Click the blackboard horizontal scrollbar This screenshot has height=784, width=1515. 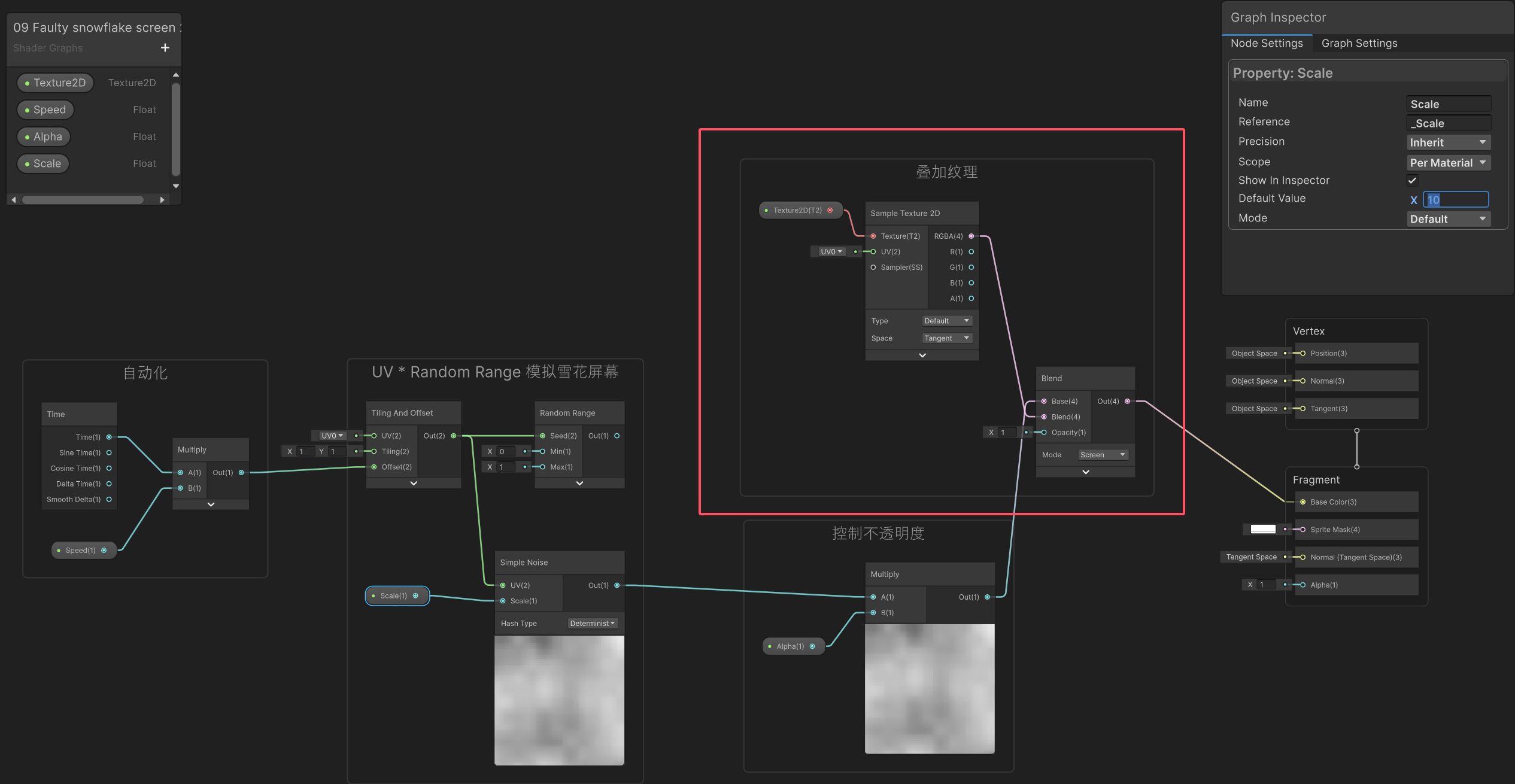point(83,200)
